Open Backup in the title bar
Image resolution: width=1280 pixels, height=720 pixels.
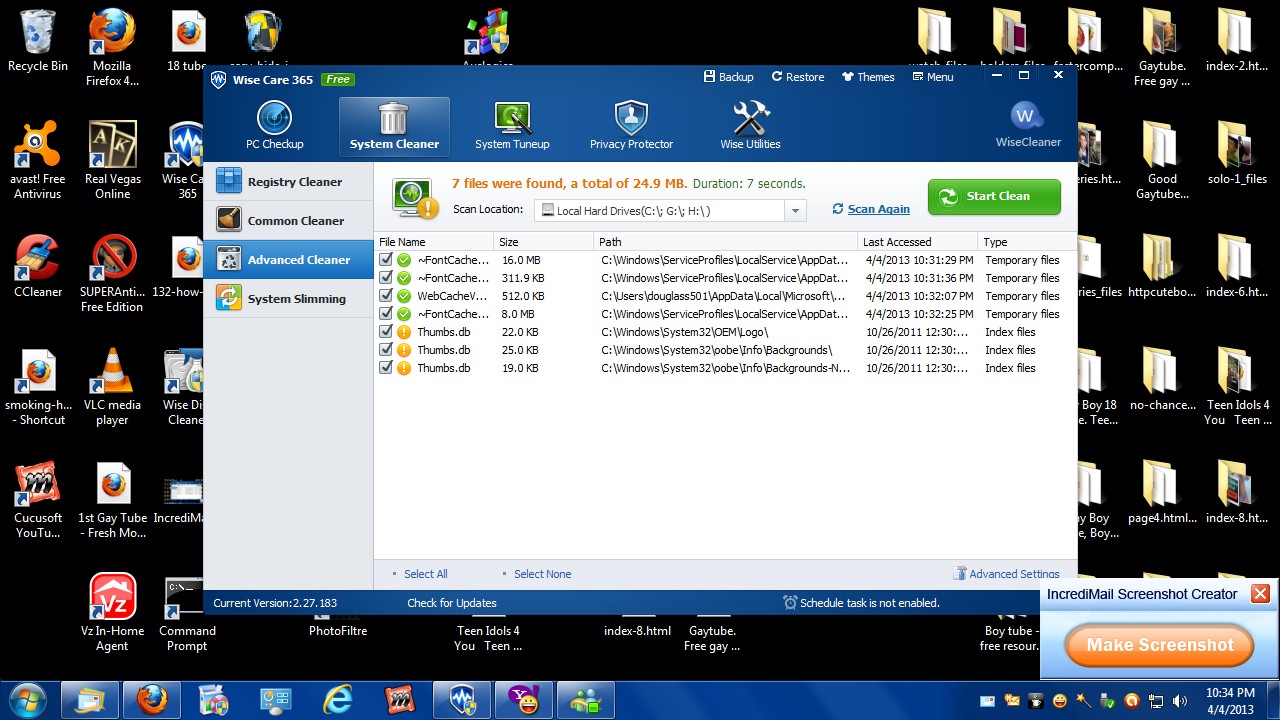[729, 77]
